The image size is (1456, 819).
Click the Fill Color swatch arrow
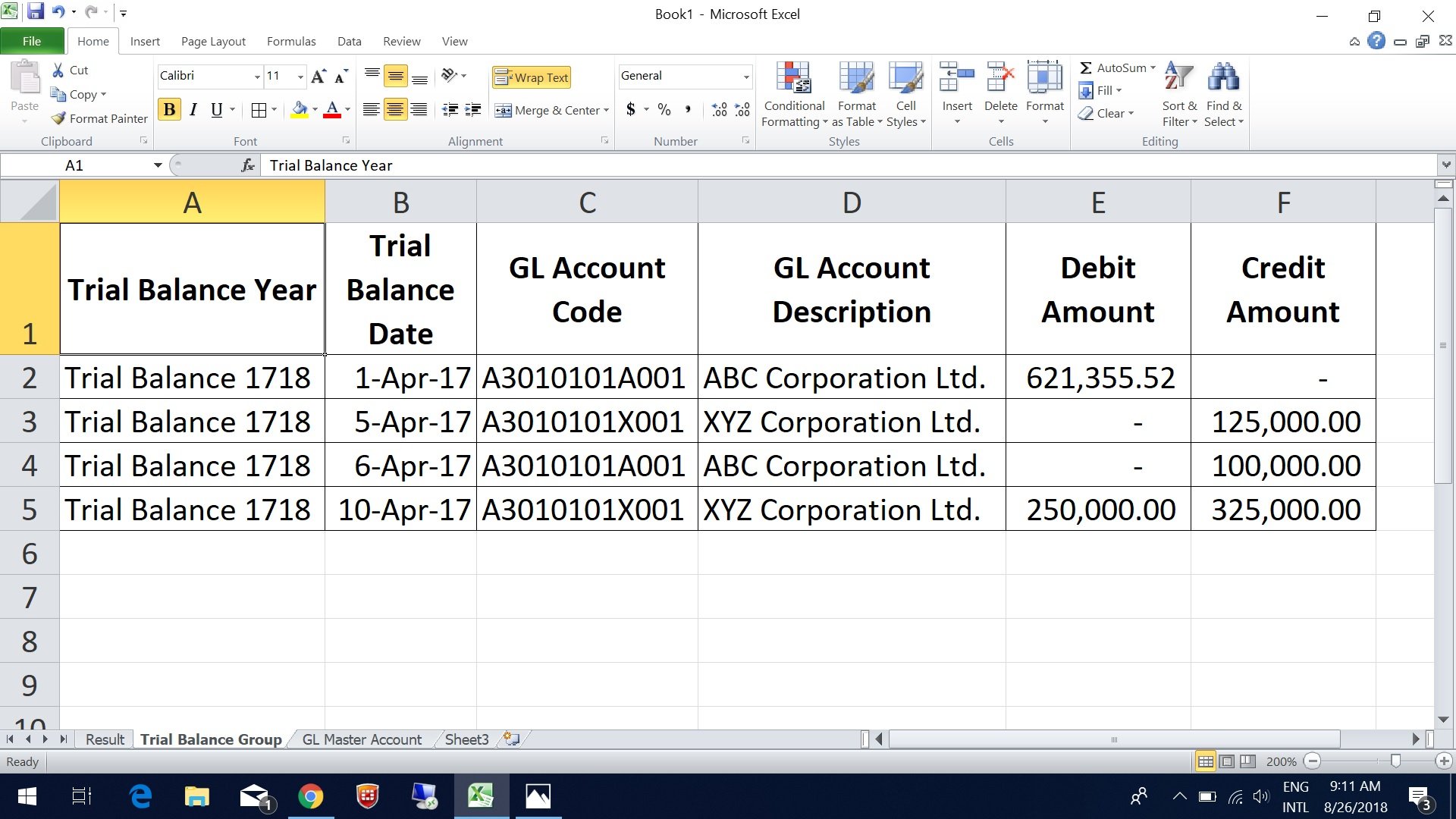(x=314, y=109)
